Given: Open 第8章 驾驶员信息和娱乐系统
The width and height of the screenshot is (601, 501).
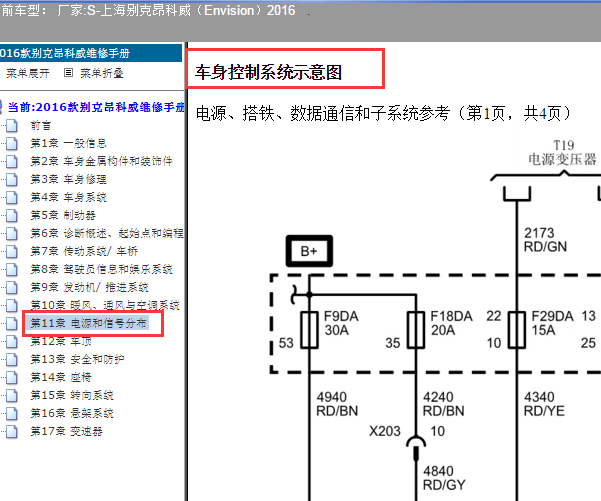Looking at the screenshot, I should pyautogui.click(x=102, y=269).
